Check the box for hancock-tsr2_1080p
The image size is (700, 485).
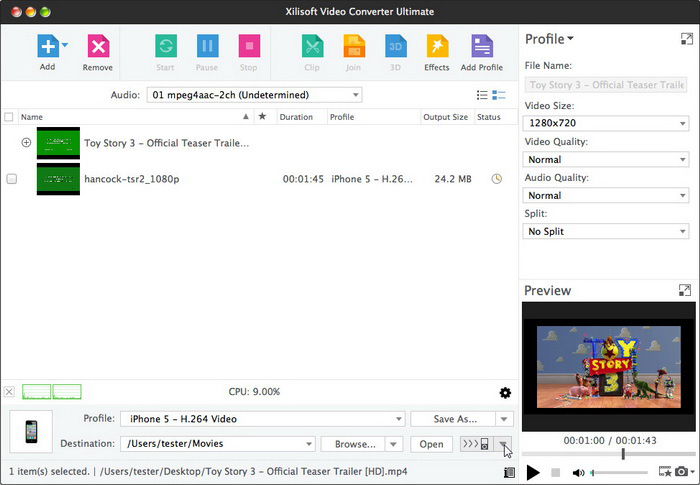tap(11, 179)
